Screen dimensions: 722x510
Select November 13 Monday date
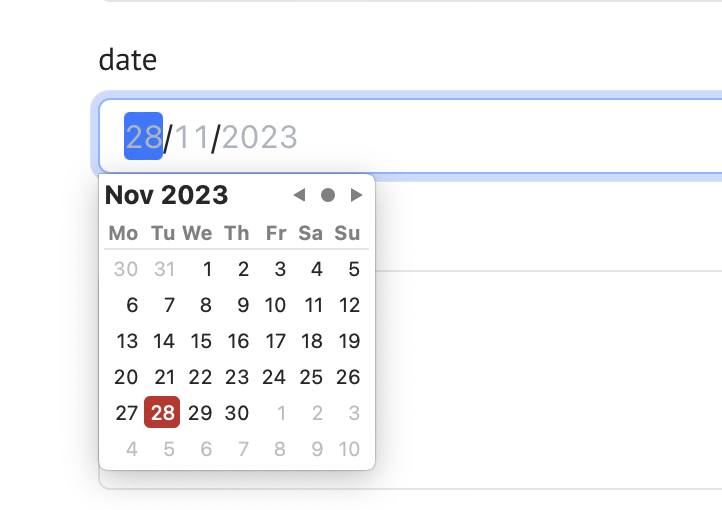tap(127, 341)
